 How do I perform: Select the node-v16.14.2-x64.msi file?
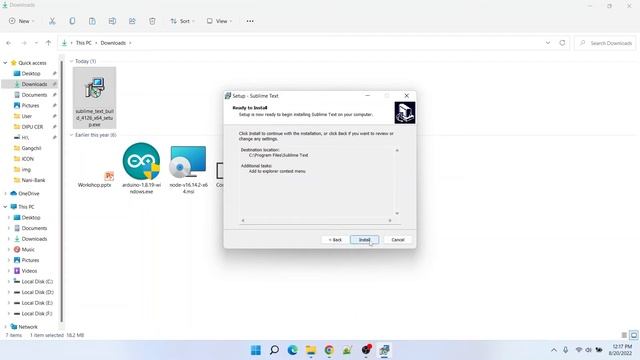188,169
